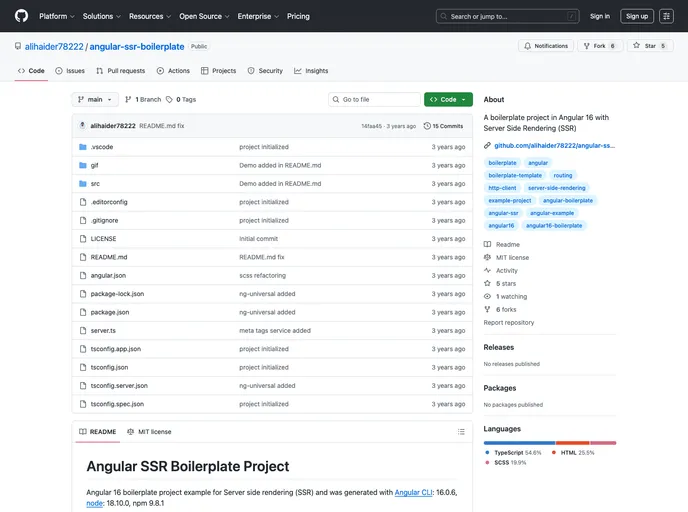Image resolution: width=688 pixels, height=512 pixels.
Task: Open the commit hash 14faa45
Action: pos(371,126)
